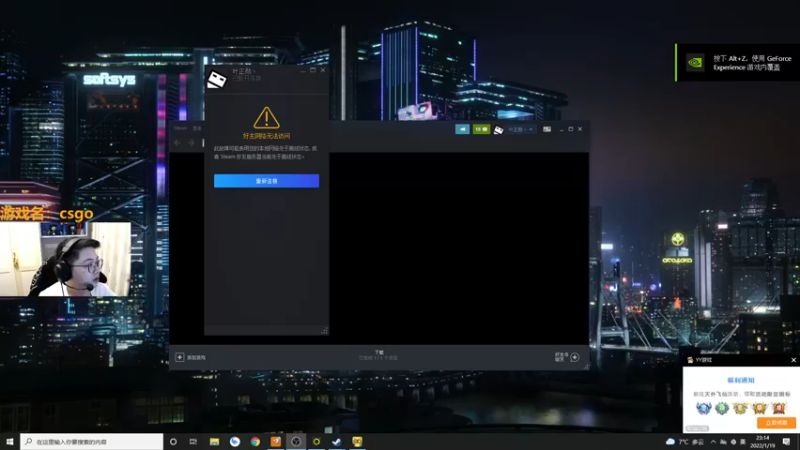Click the Steam profile avatar in title bar
Screen dimensions: 800x450
tap(498, 130)
